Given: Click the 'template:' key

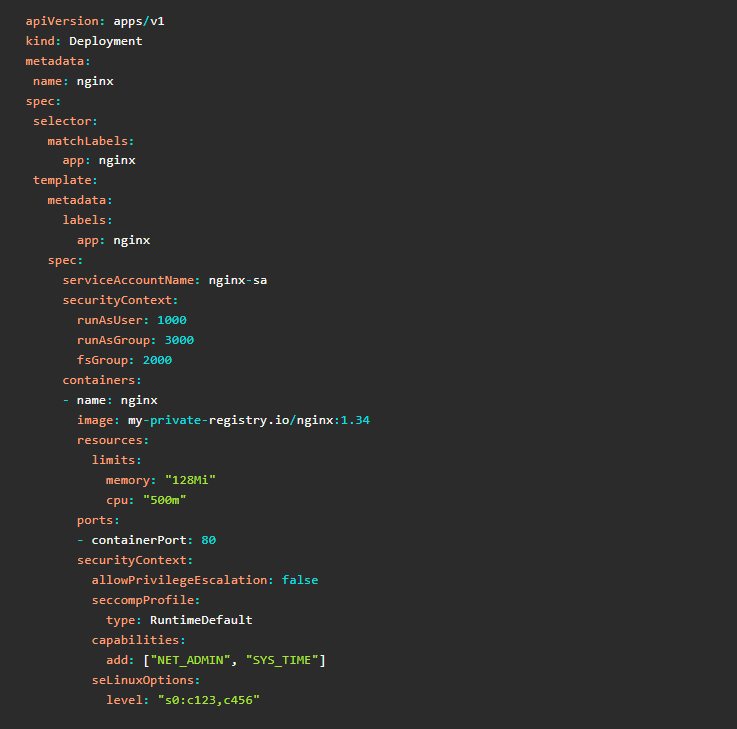Looking at the screenshot, I should (x=65, y=180).
